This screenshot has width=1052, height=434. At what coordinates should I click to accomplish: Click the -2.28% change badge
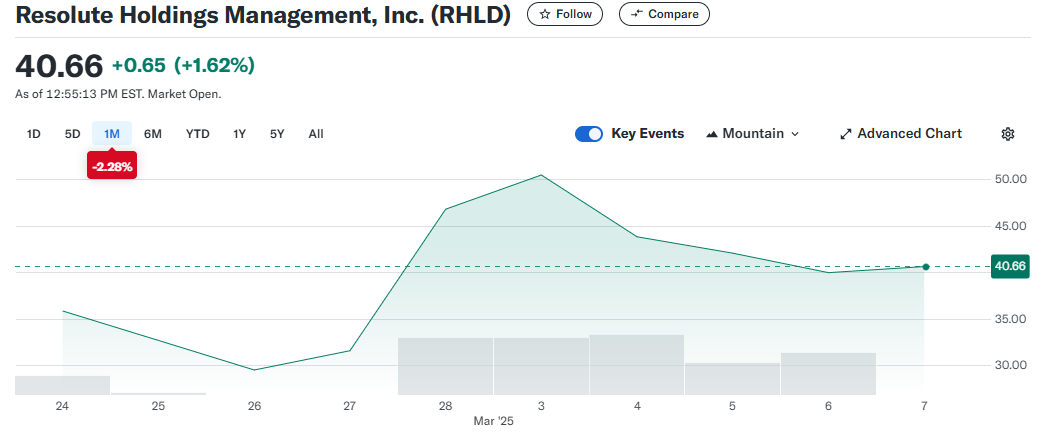pos(111,166)
